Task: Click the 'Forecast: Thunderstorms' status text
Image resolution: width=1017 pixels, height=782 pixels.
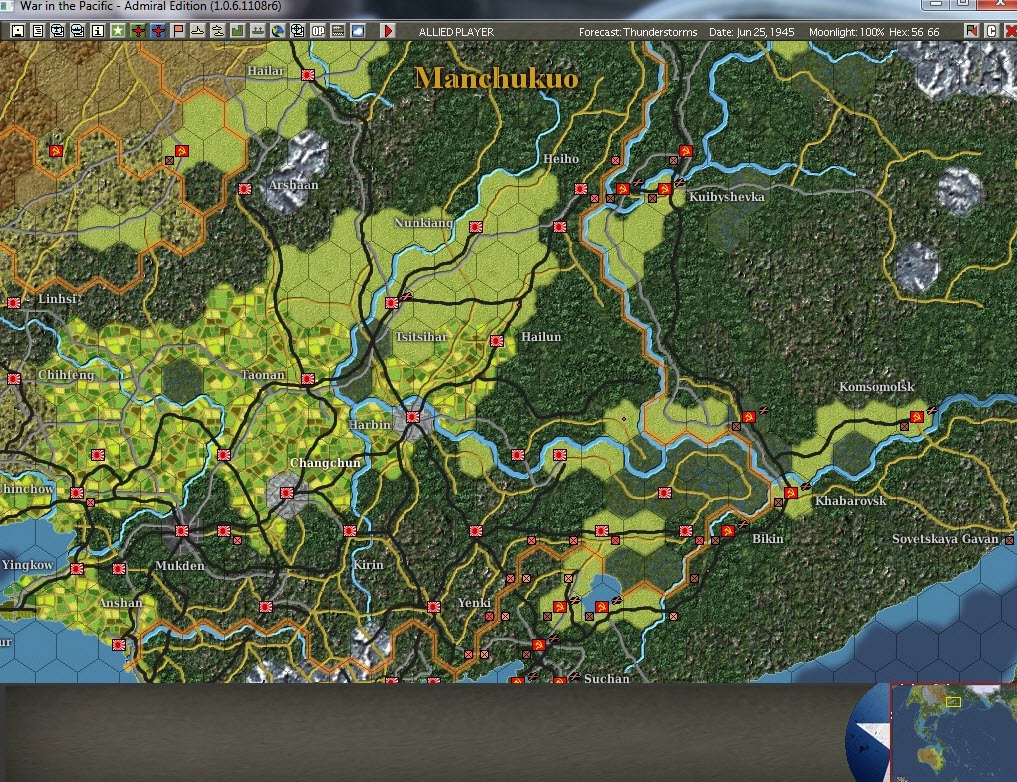Action: click(638, 32)
